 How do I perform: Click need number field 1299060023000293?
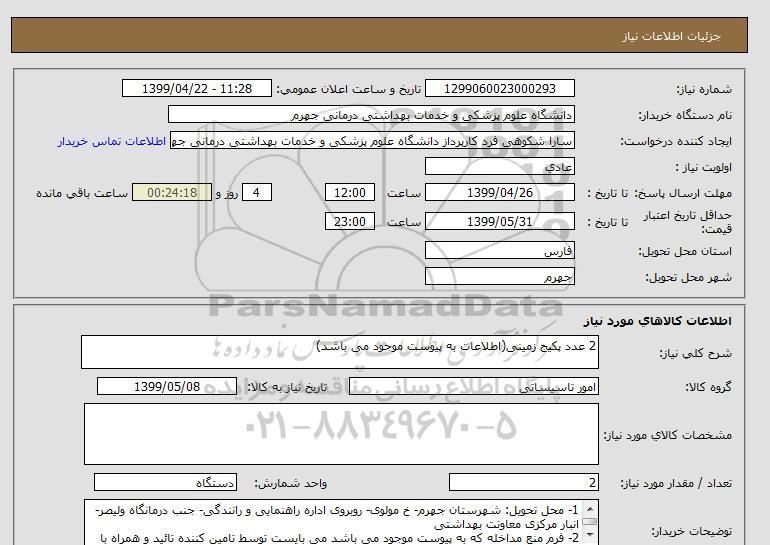499,88
